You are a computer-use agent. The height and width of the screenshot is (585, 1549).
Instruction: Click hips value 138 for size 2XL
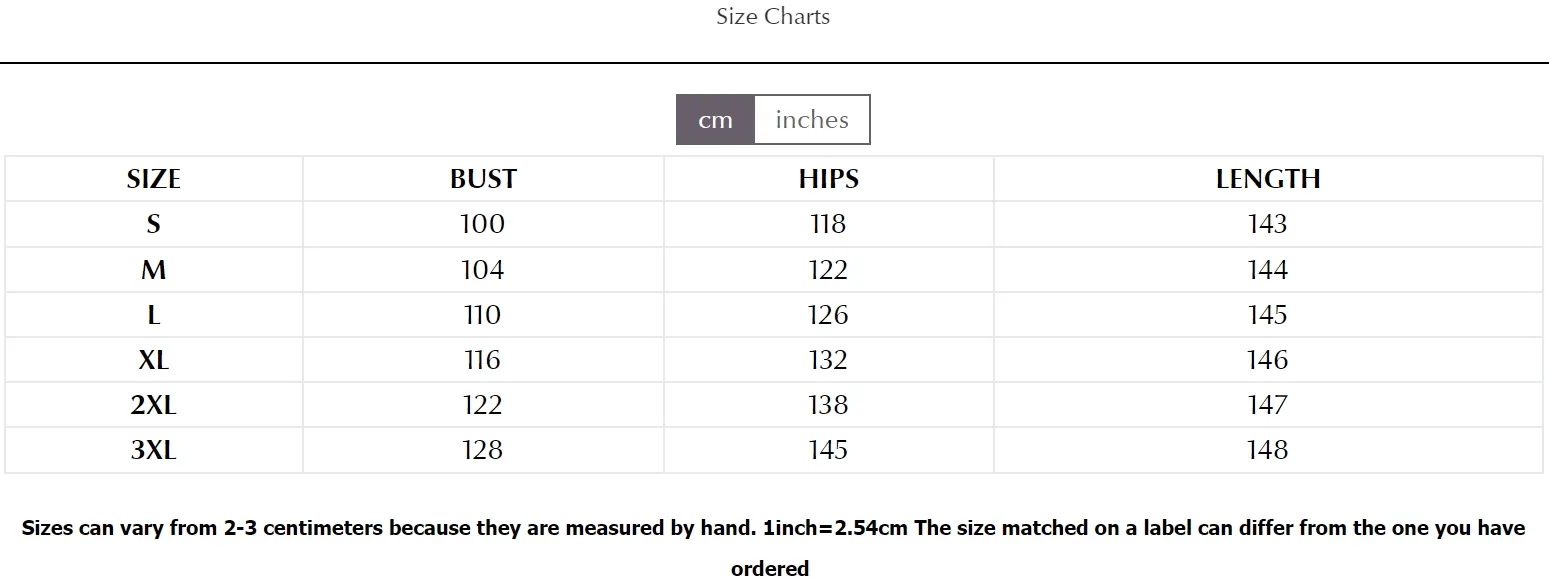click(x=828, y=405)
